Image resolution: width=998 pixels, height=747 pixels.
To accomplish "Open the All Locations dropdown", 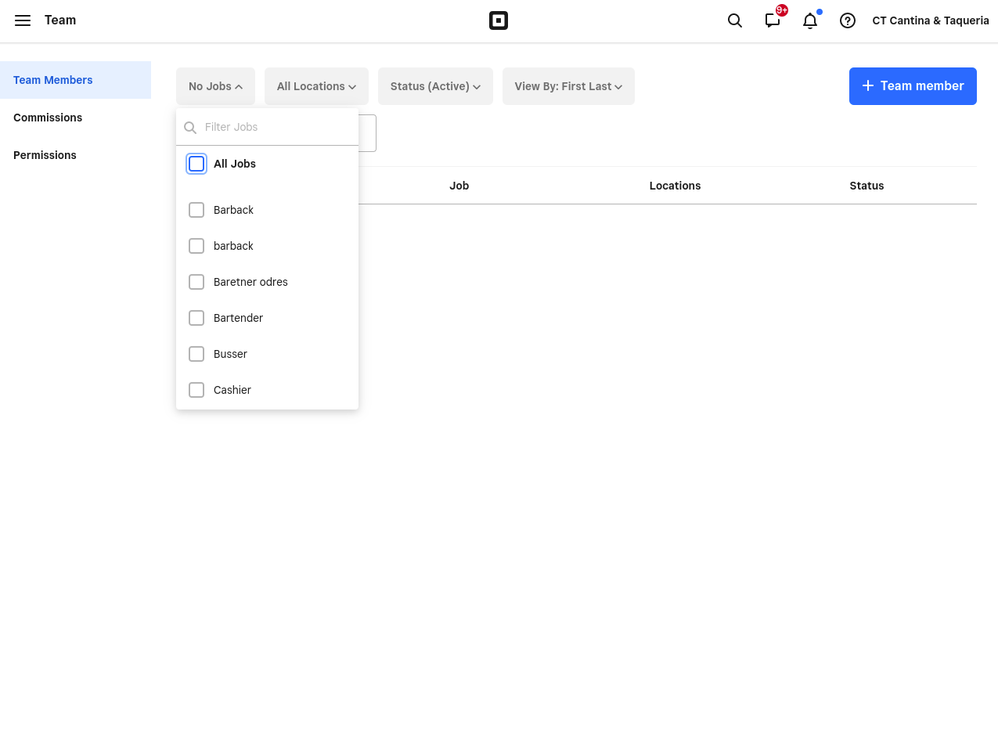I will click(x=316, y=86).
